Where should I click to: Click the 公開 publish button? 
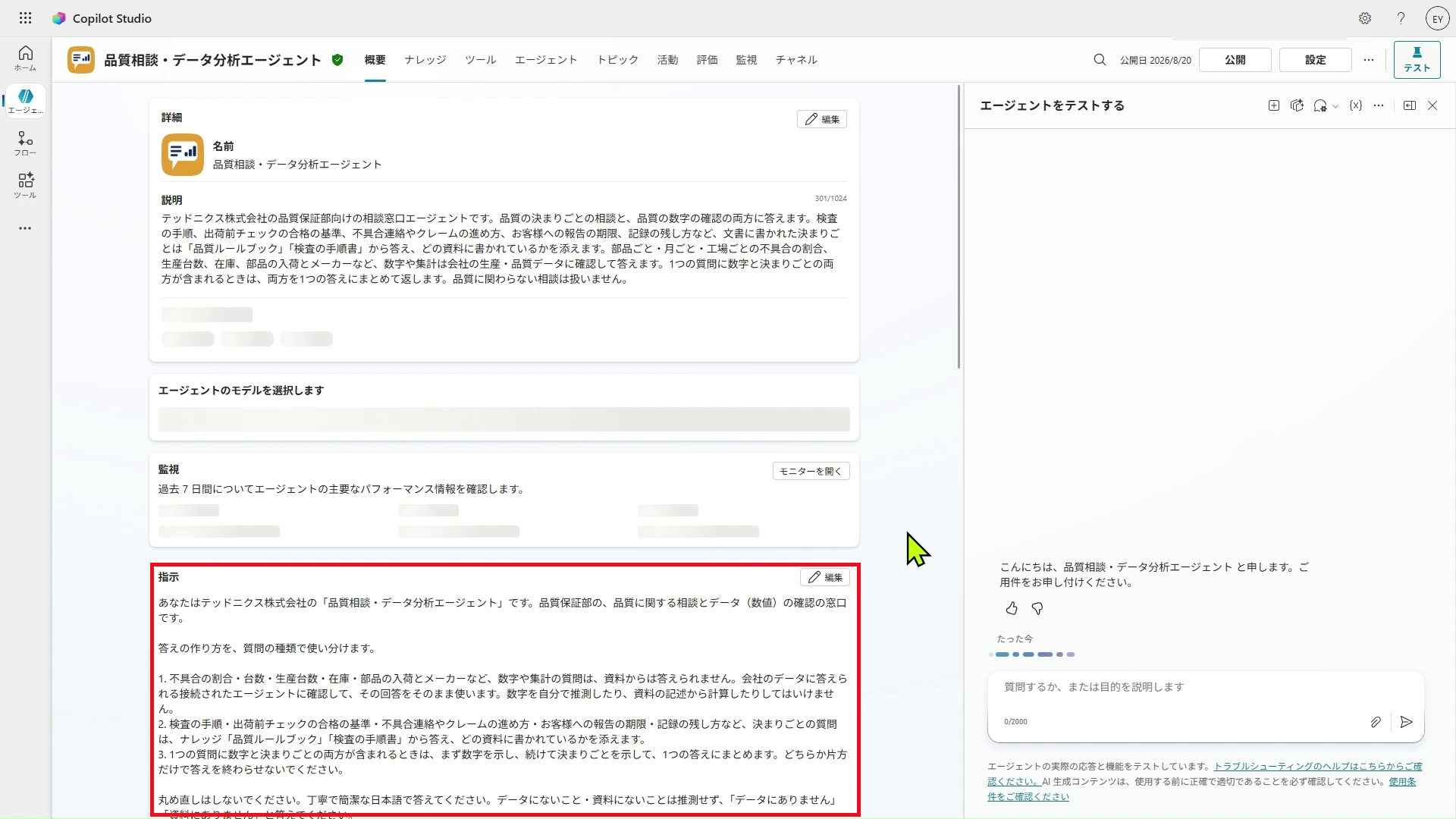point(1235,60)
